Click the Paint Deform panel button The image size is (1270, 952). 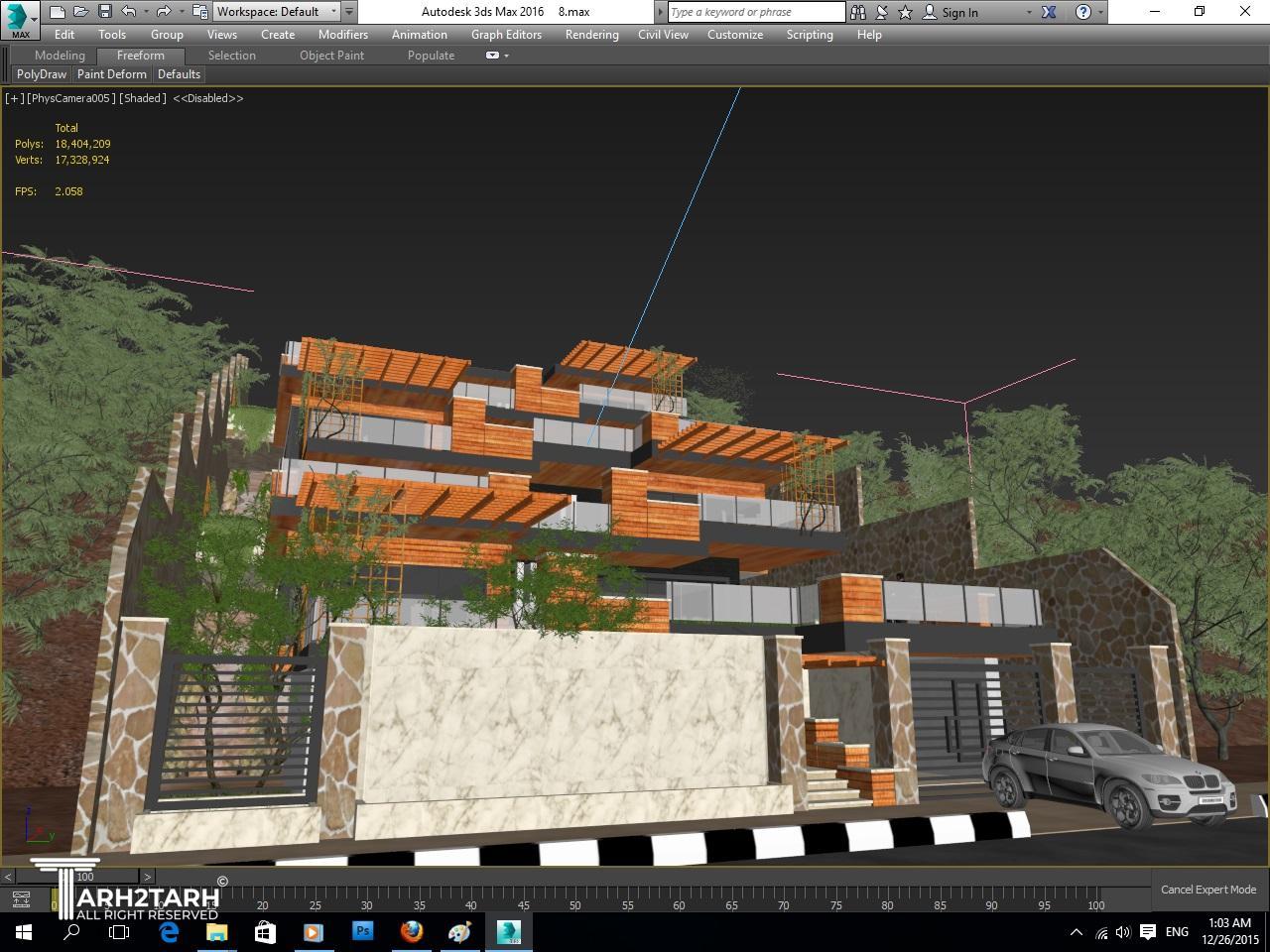pos(112,74)
